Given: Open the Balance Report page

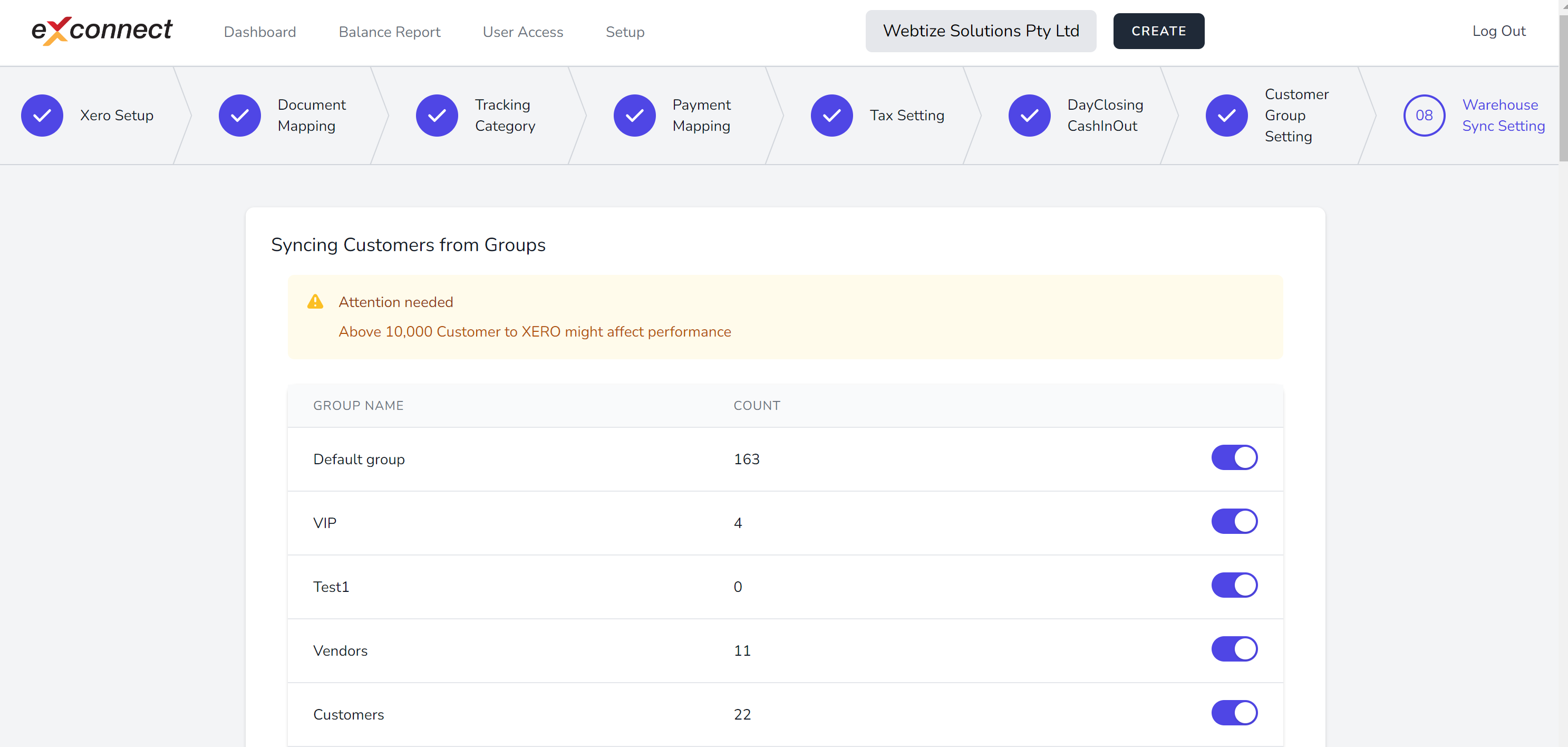Looking at the screenshot, I should click(390, 32).
